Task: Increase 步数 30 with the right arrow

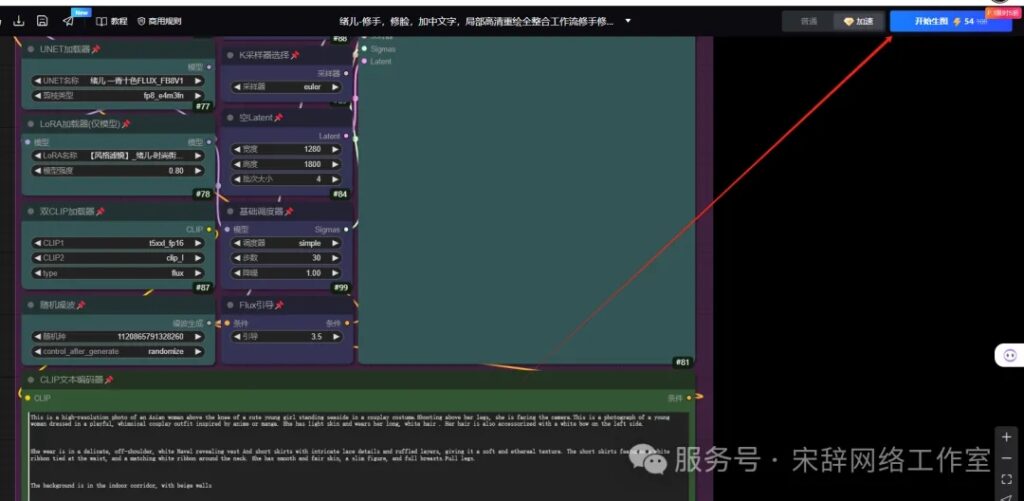Action: (x=335, y=258)
